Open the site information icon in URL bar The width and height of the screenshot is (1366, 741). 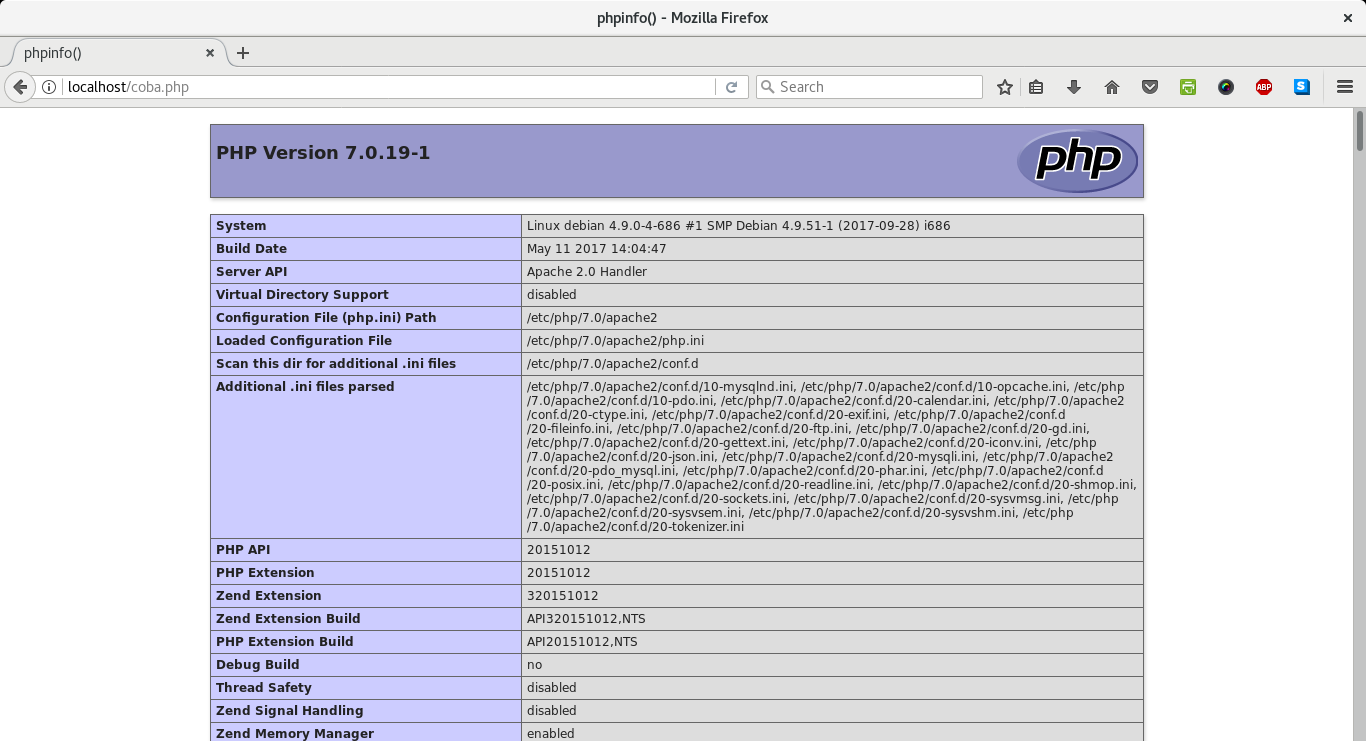[50, 87]
